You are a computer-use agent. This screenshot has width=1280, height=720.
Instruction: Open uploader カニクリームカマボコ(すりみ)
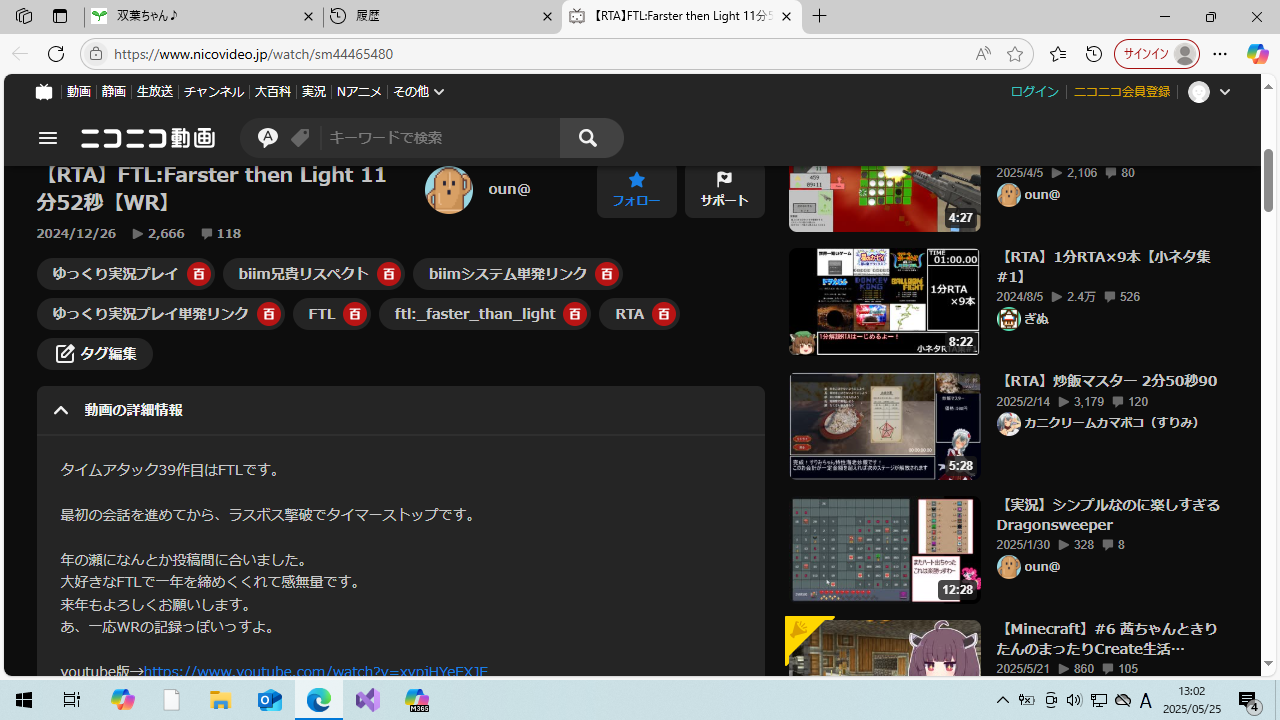(1111, 423)
